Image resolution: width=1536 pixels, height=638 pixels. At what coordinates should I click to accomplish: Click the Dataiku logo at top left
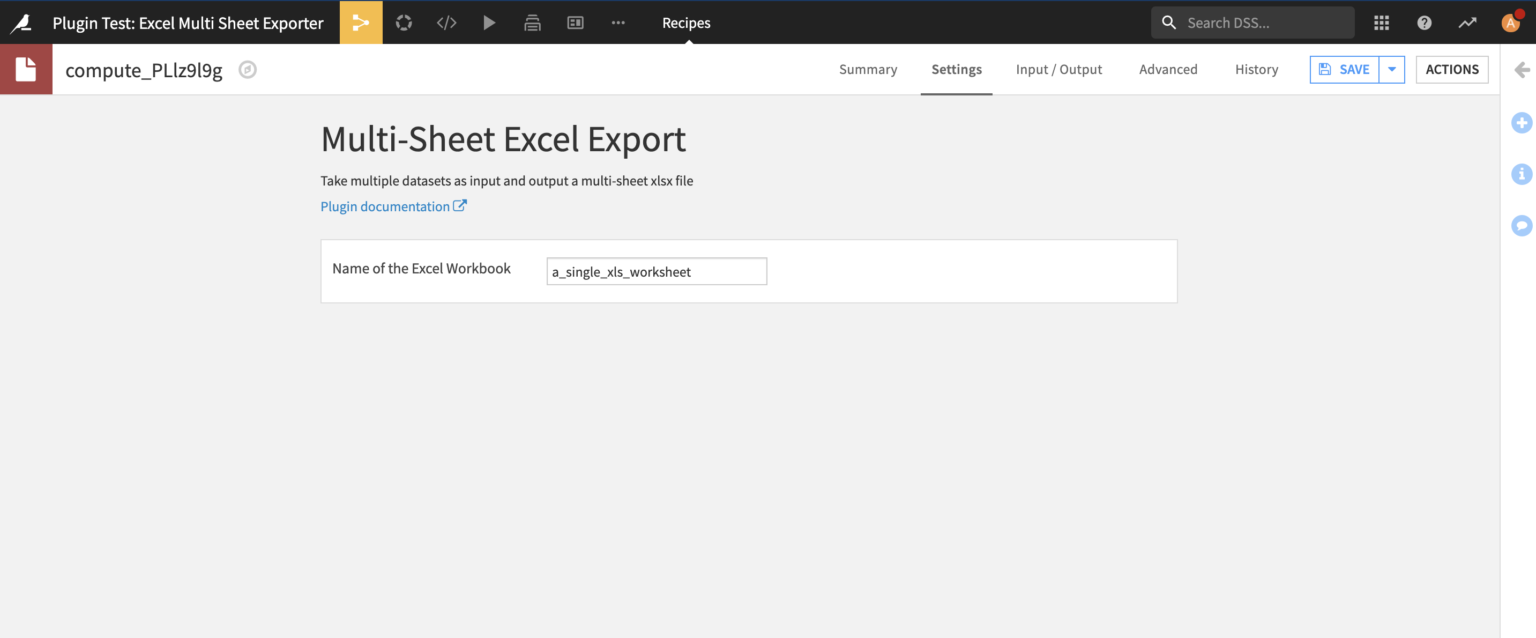[x=21, y=22]
